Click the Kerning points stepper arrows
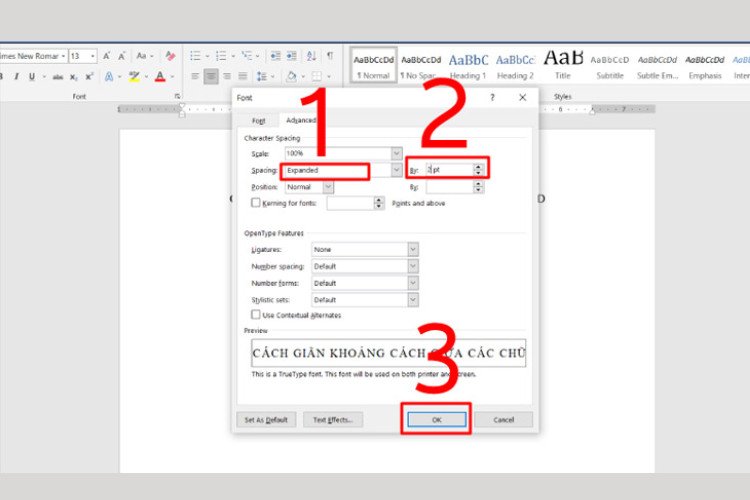750x500 pixels. 379,203
